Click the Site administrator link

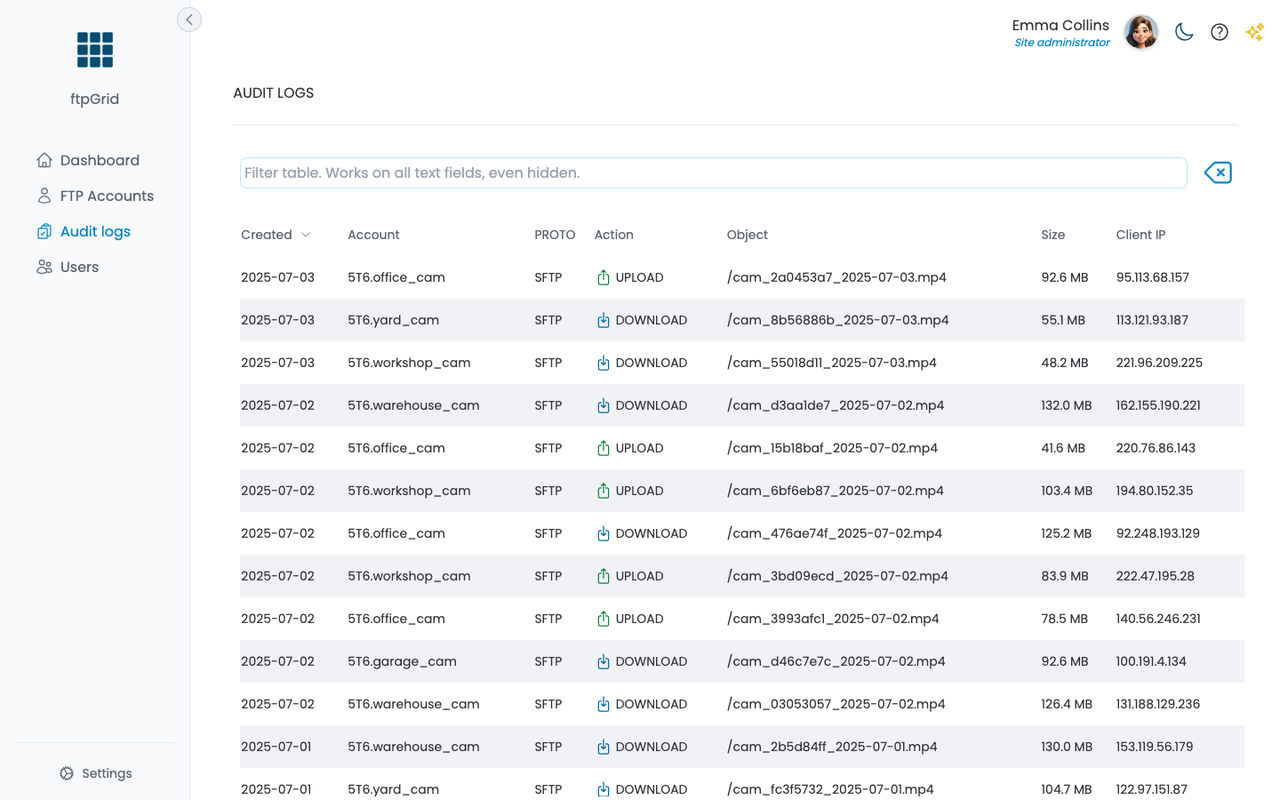pyautogui.click(x=1062, y=42)
